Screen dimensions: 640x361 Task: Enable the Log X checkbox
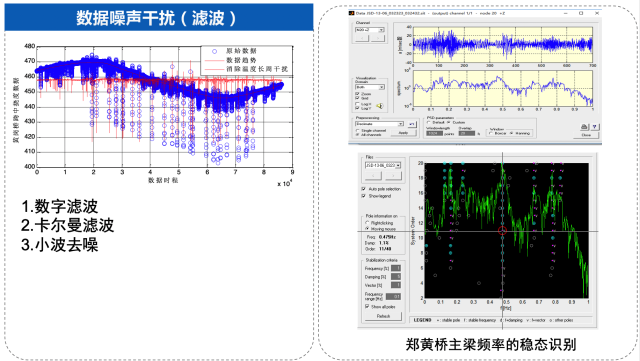(x=358, y=104)
